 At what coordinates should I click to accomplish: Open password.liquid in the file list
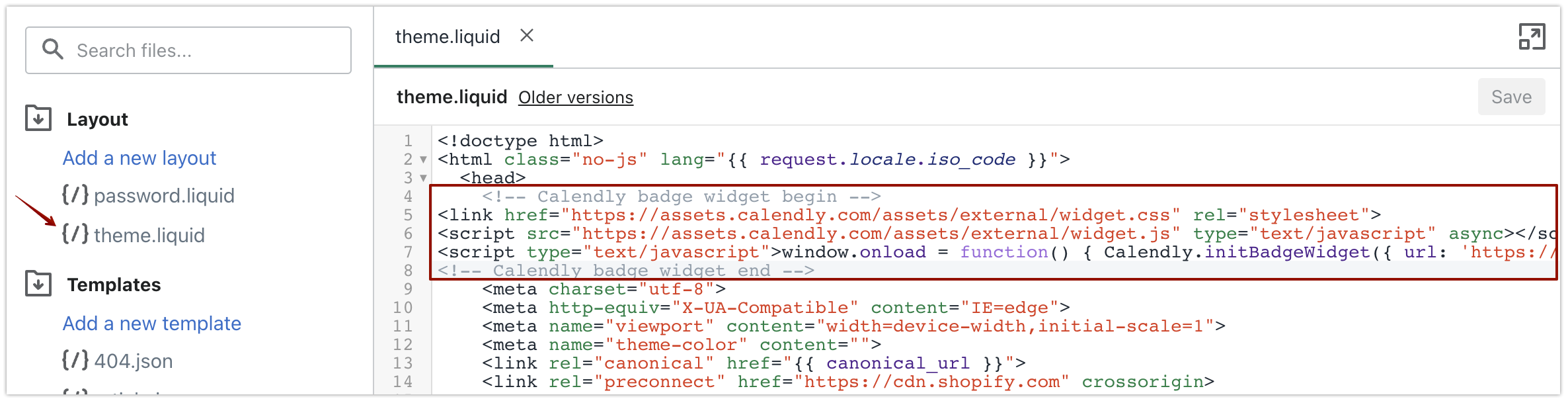pos(164,196)
